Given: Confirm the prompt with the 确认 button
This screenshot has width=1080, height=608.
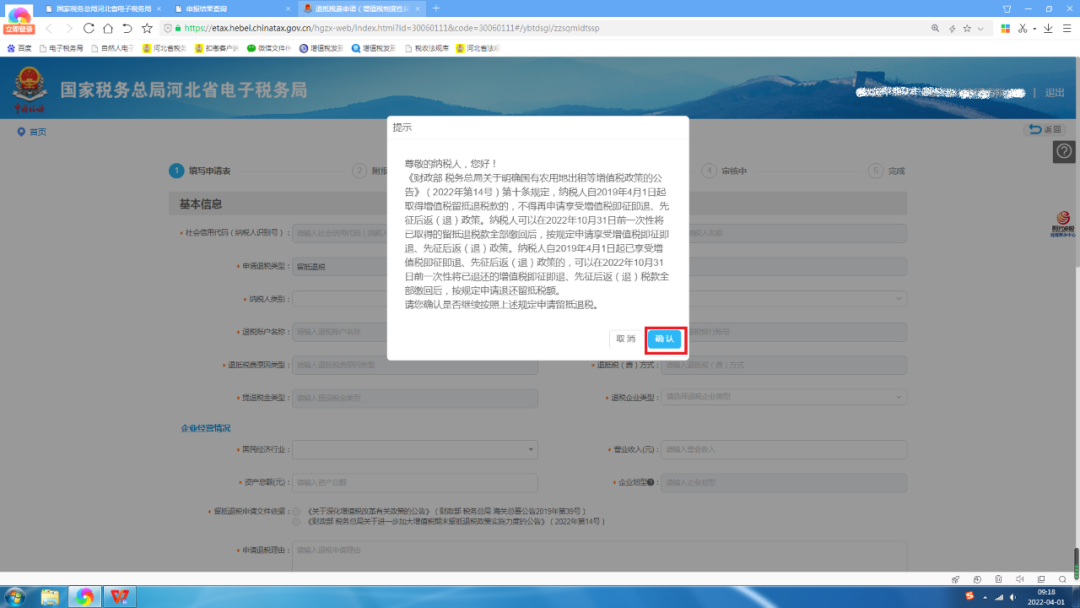Looking at the screenshot, I should [665, 339].
